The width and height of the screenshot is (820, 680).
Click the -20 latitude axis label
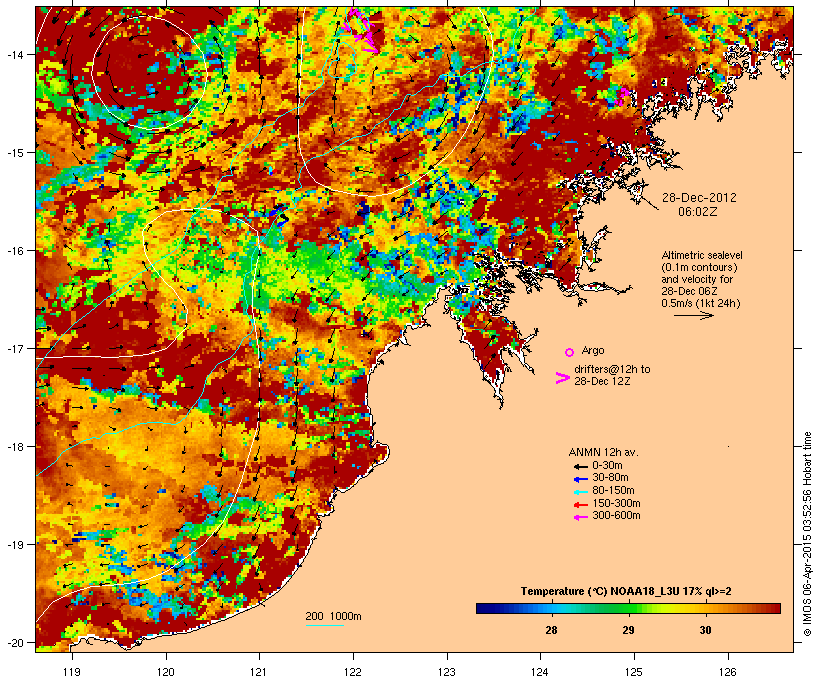(14, 643)
